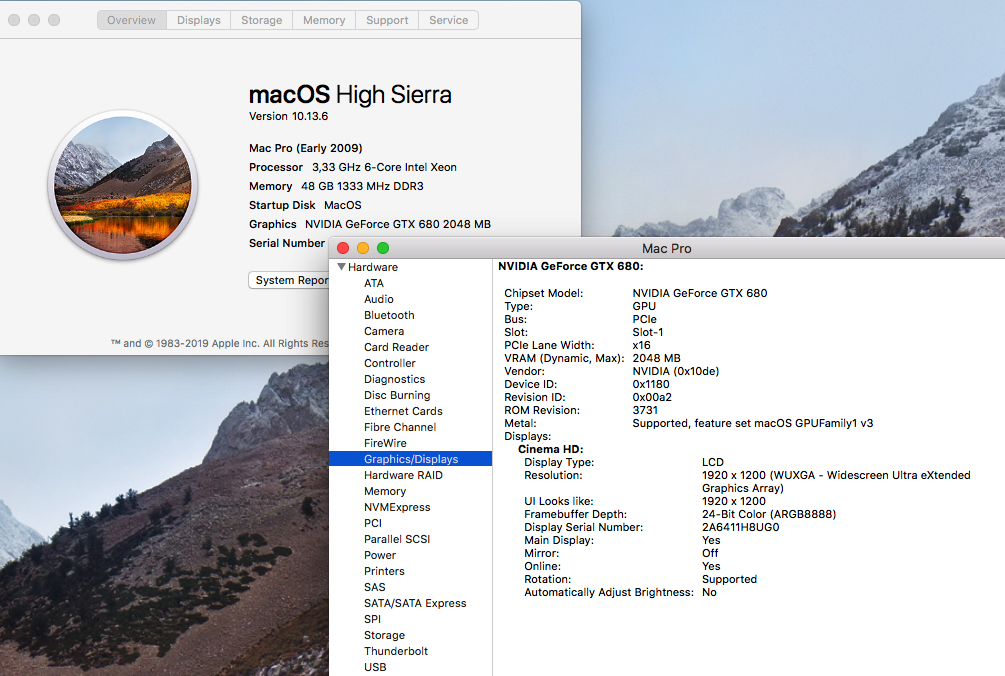Click the Slot-1 slot value

coord(647,332)
